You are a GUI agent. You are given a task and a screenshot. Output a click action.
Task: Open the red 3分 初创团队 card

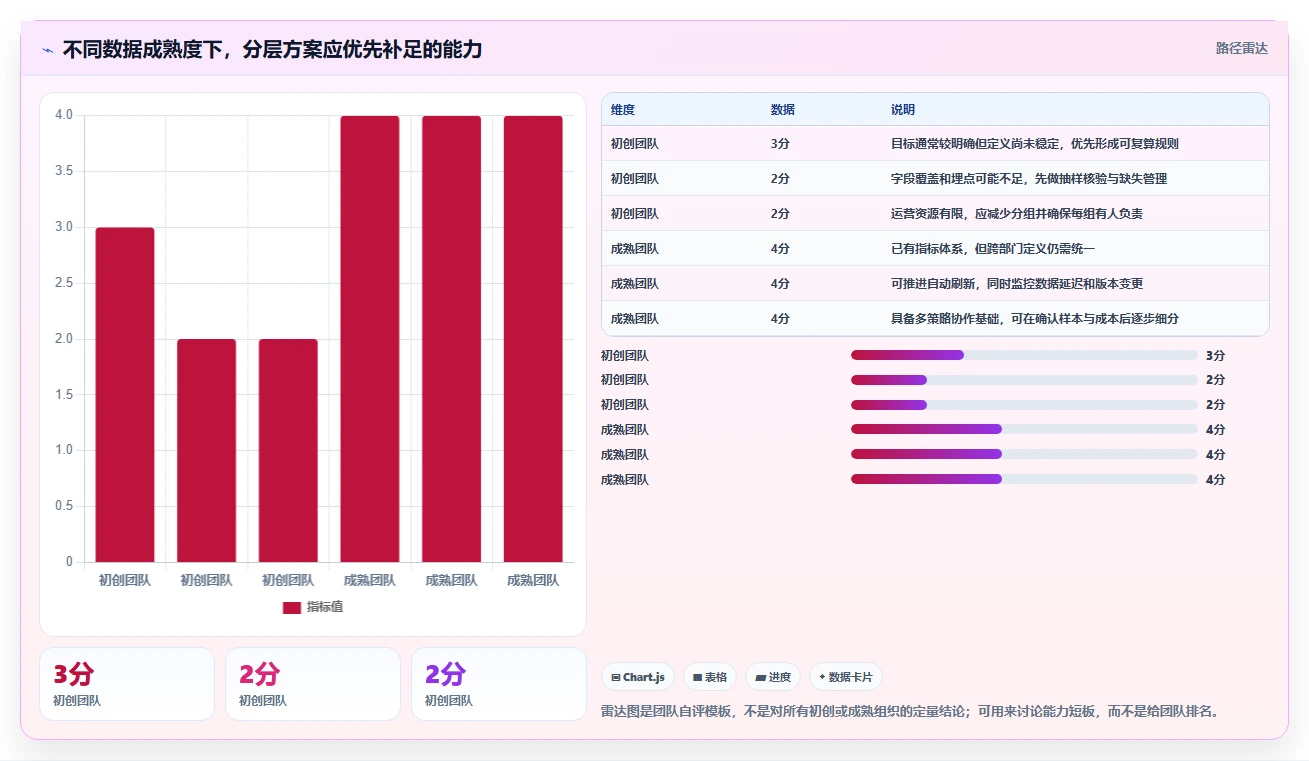(127, 684)
